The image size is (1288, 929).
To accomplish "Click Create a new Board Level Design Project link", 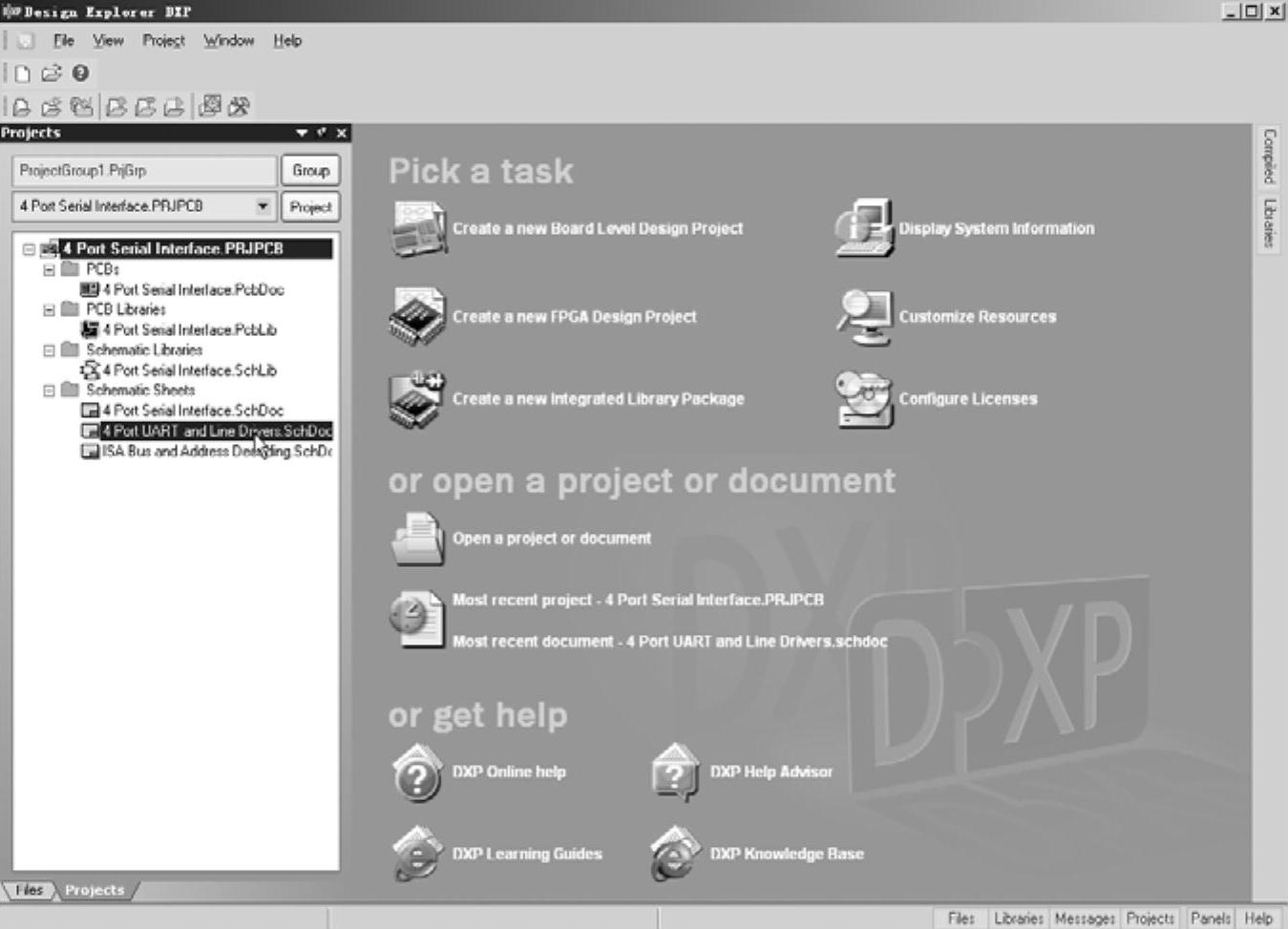I will tap(598, 228).
